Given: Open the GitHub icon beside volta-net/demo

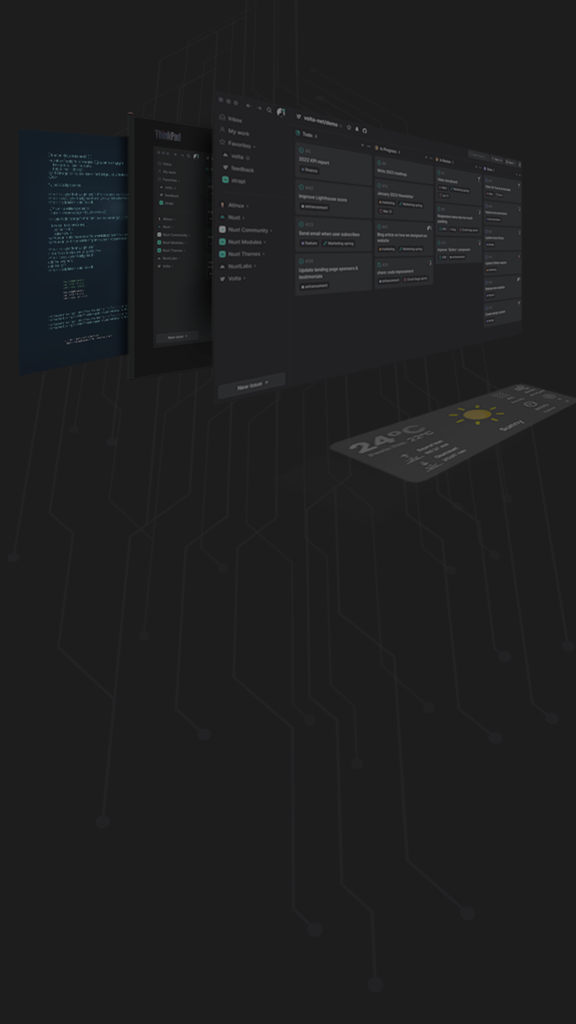Looking at the screenshot, I should pyautogui.click(x=364, y=130).
